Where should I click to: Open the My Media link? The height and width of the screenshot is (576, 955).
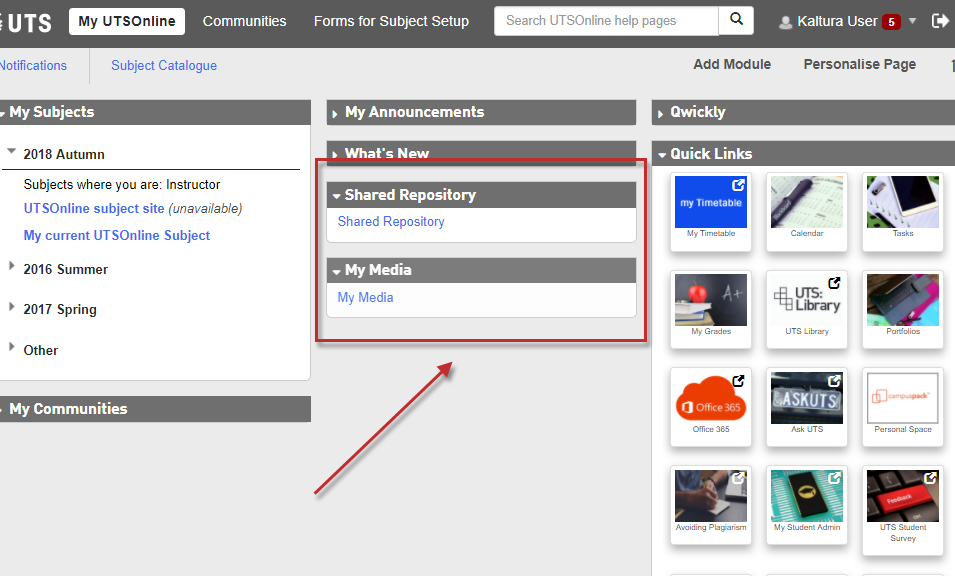click(365, 297)
